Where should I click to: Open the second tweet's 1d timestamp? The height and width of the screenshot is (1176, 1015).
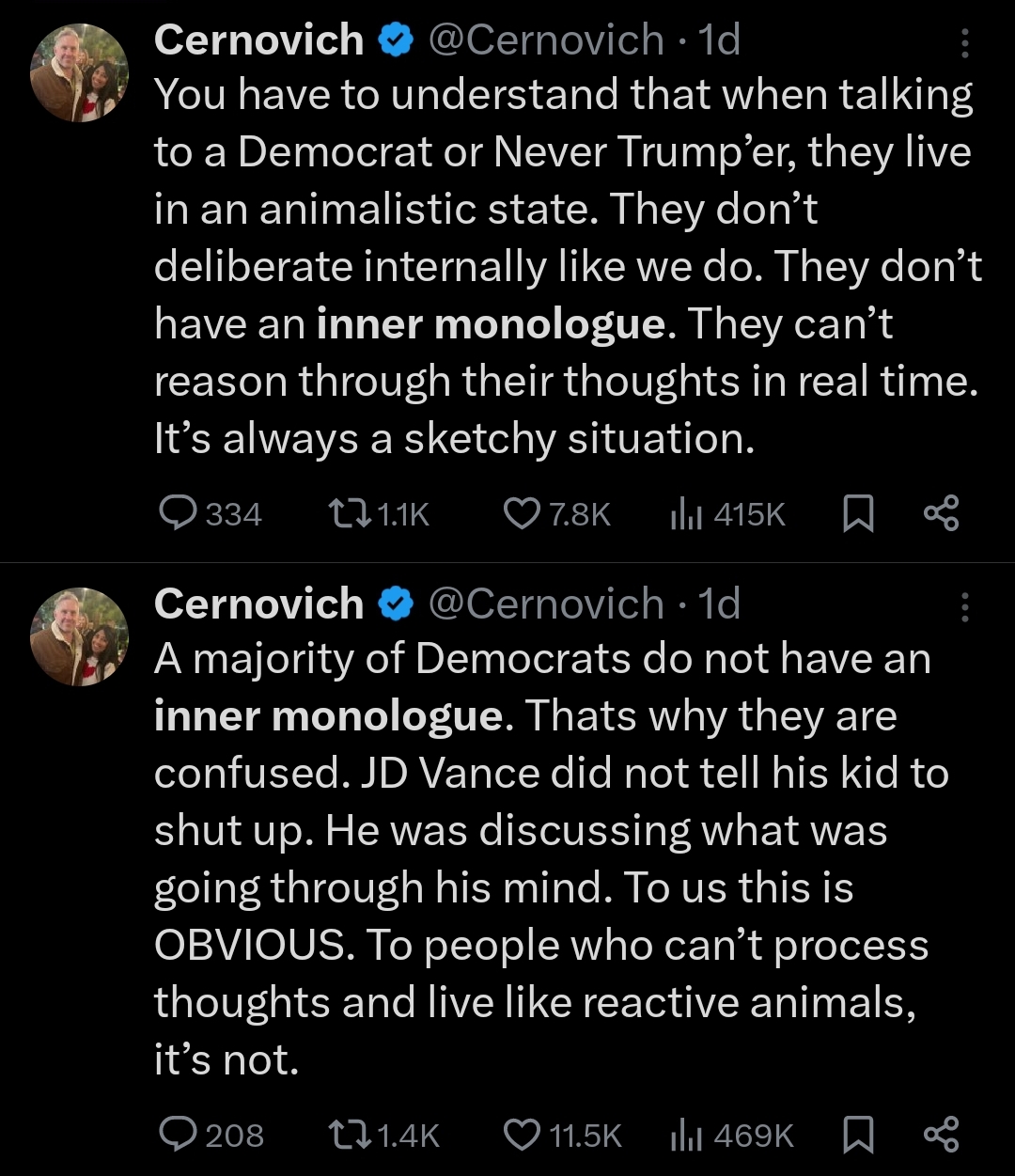[719, 604]
